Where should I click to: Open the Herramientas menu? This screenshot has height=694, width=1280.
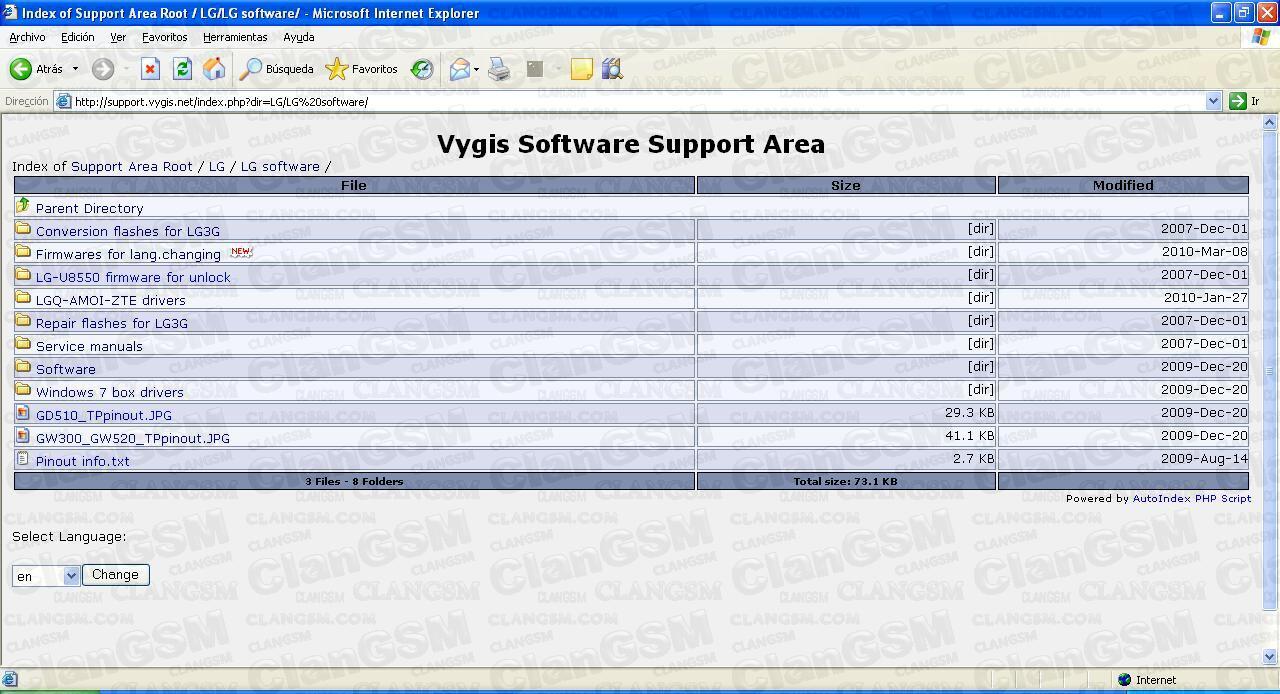tap(235, 37)
